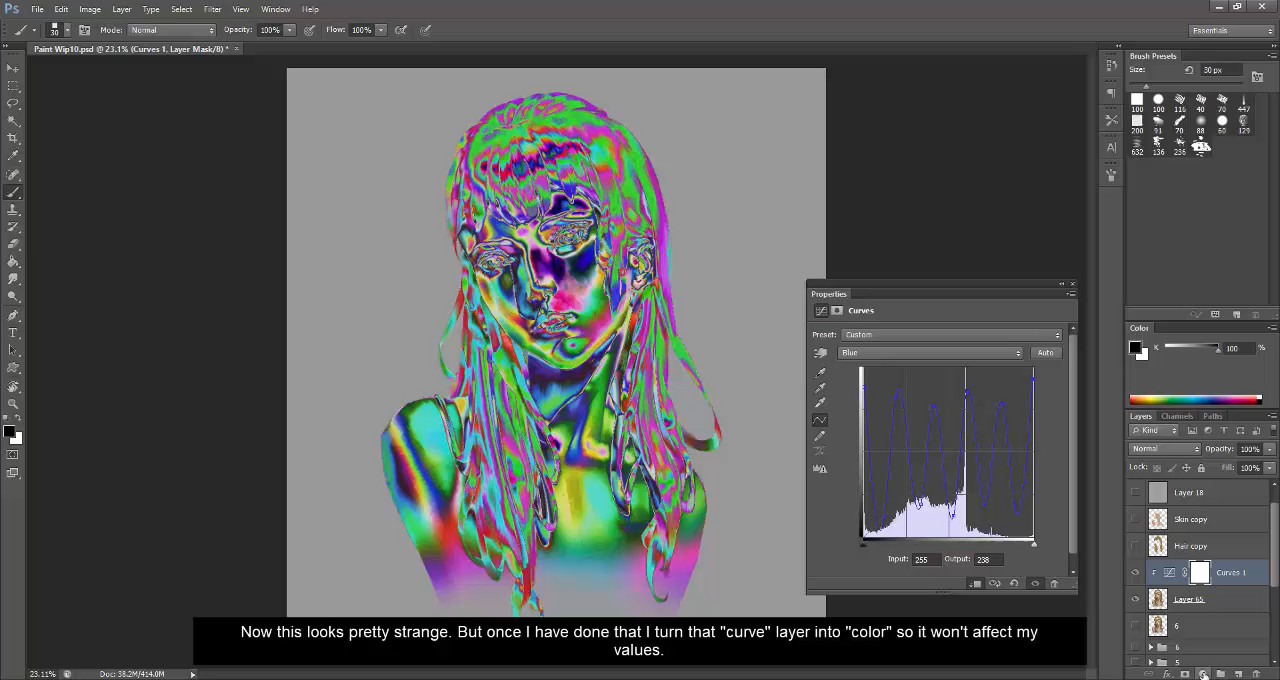This screenshot has width=1280, height=680.
Task: Toggle visibility of Layer 18
Action: coord(1135,492)
